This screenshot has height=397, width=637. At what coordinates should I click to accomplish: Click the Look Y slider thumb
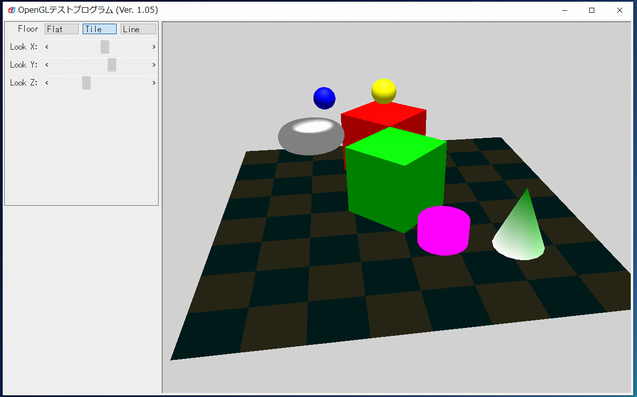tap(112, 65)
